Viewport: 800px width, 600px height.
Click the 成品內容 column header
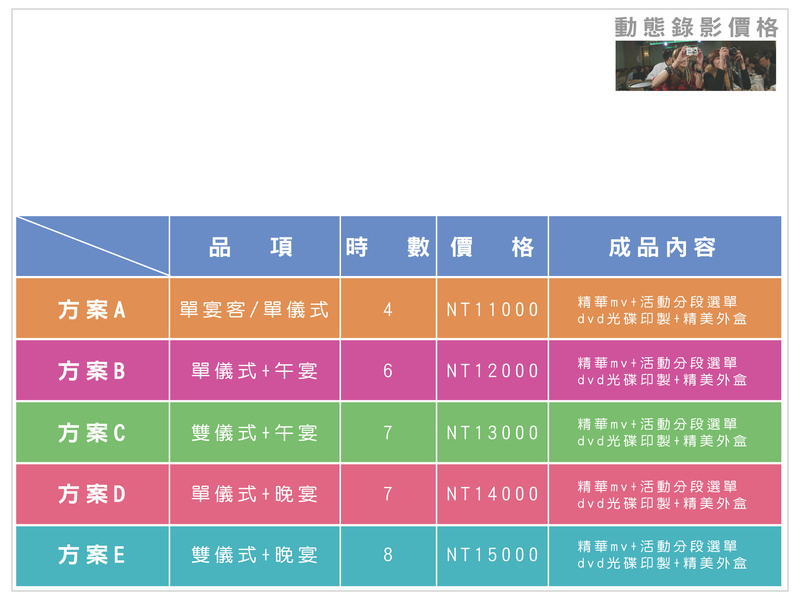pyautogui.click(x=665, y=246)
